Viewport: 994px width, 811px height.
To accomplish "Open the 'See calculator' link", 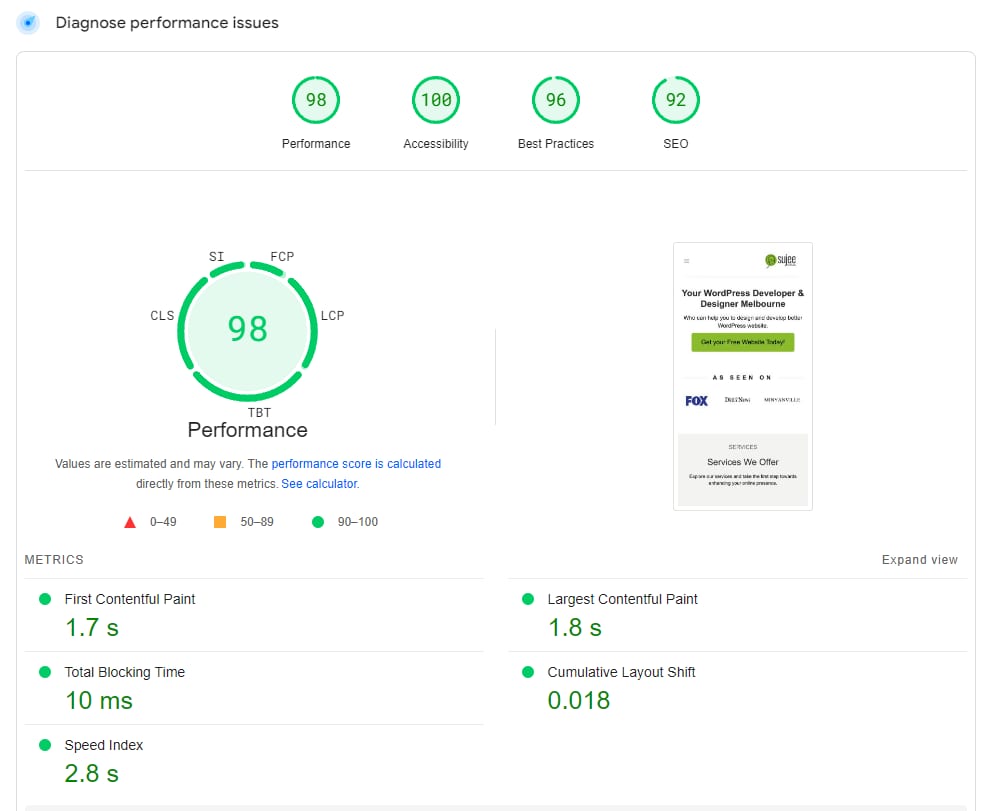I will tap(319, 484).
